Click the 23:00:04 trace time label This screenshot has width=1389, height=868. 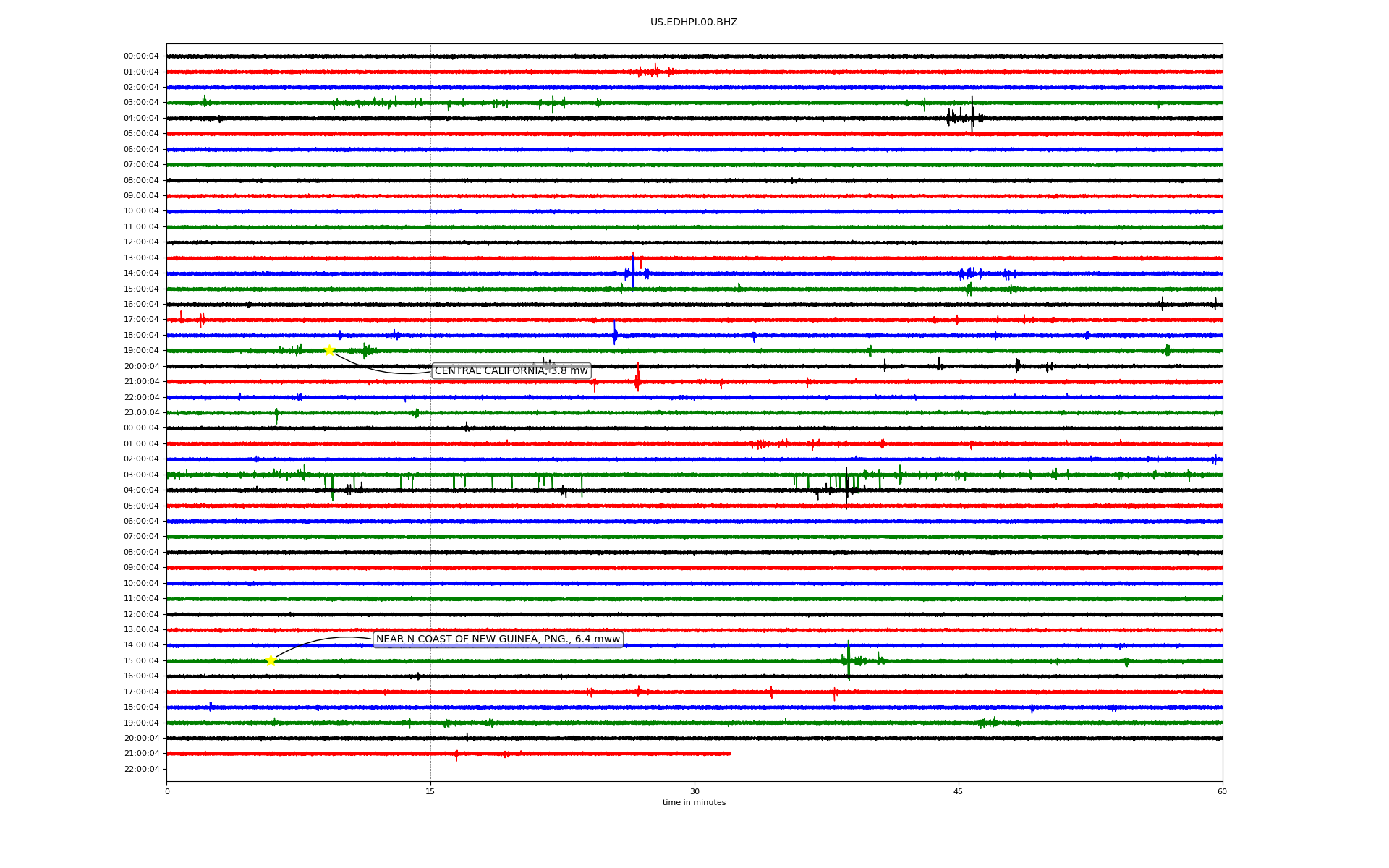coord(141,413)
